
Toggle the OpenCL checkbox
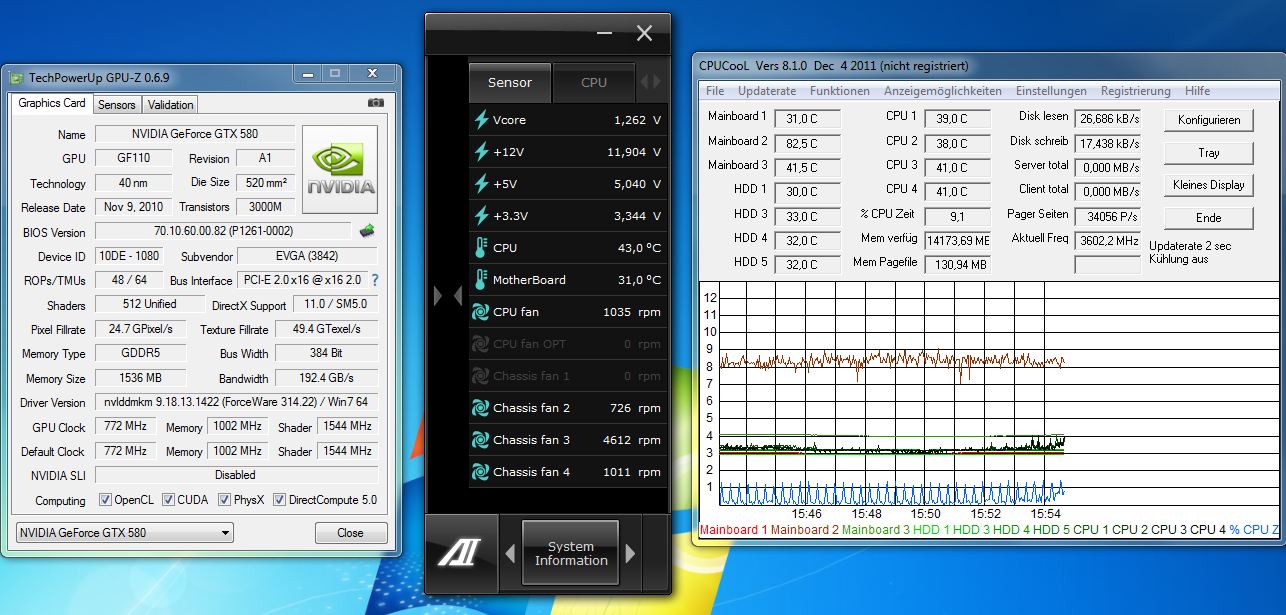pos(105,500)
